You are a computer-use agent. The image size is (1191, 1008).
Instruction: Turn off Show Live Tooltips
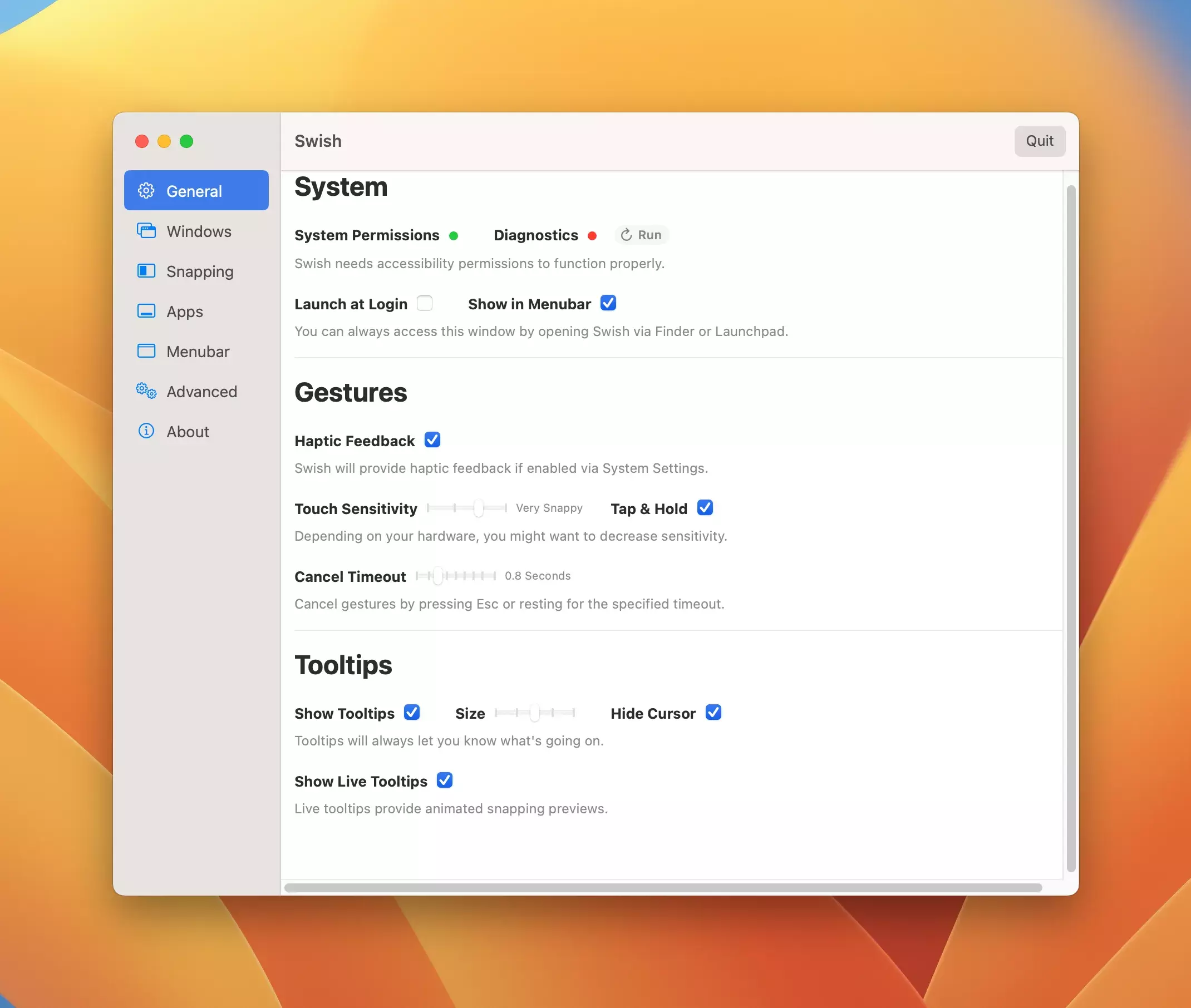(444, 780)
